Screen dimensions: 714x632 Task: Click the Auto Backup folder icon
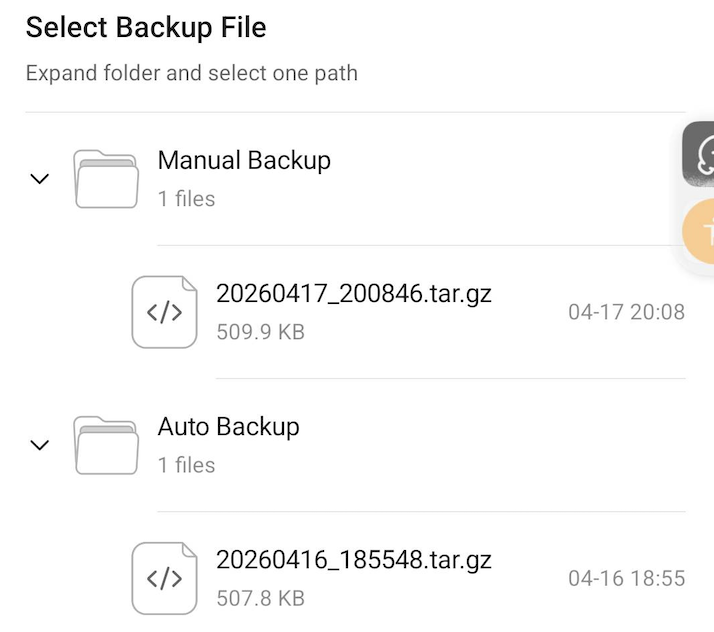tap(106, 445)
